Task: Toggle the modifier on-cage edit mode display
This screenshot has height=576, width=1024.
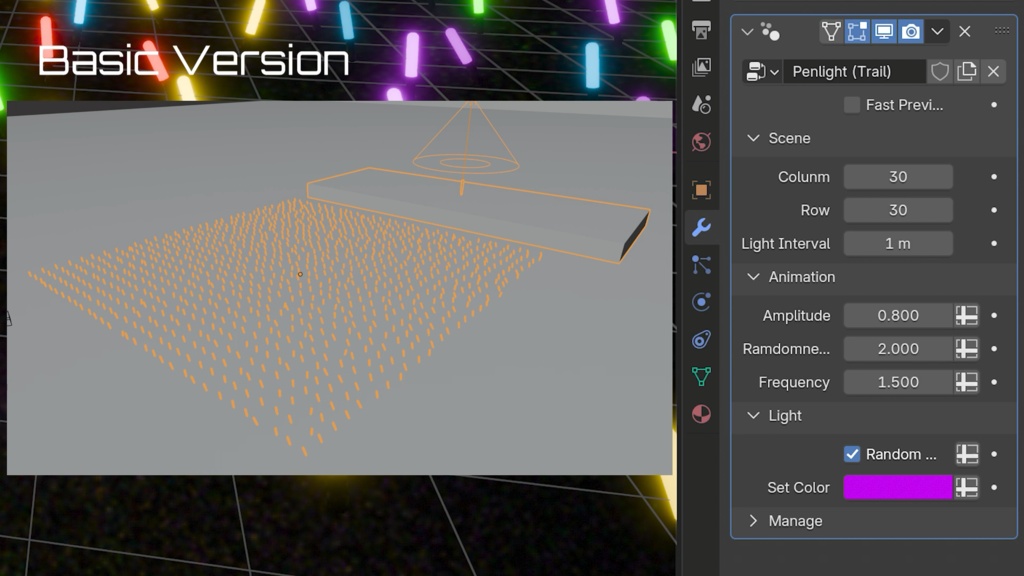Action: tap(831, 31)
